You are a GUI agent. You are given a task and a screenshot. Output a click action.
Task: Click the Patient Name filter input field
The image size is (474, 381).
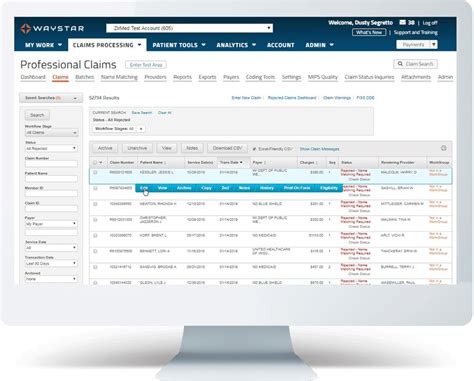[51, 179]
